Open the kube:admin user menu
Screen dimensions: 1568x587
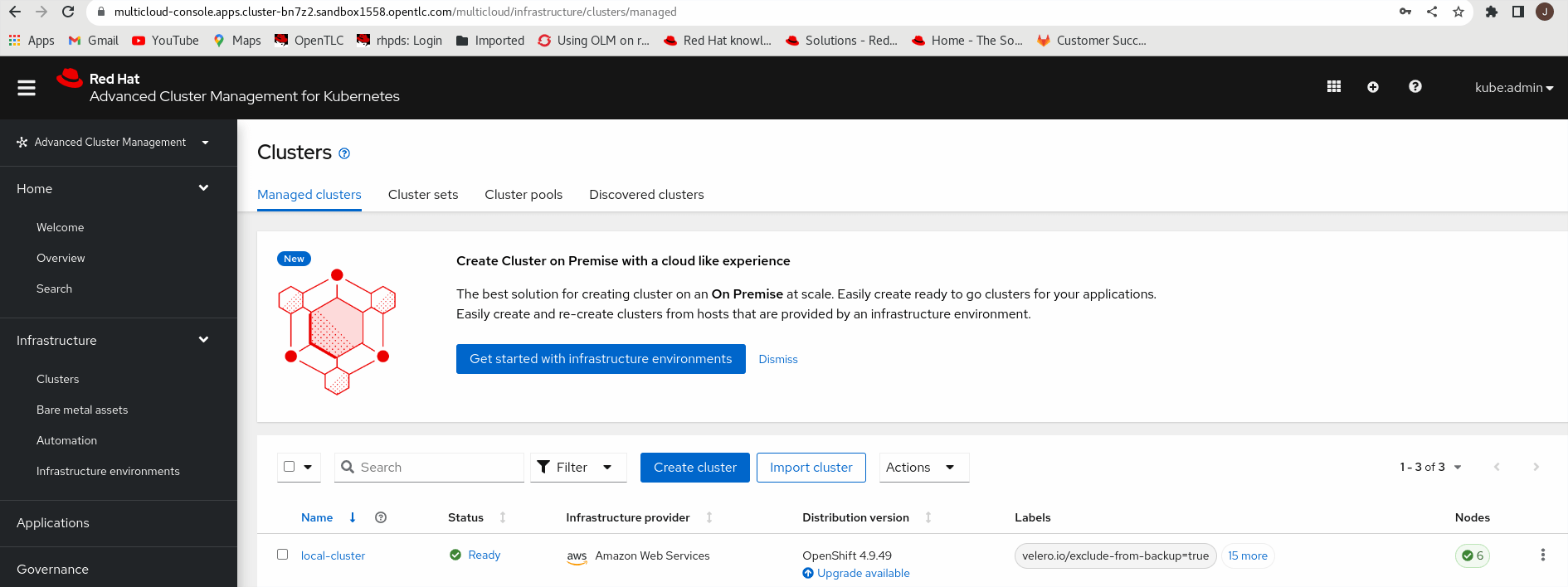pyautogui.click(x=1513, y=88)
